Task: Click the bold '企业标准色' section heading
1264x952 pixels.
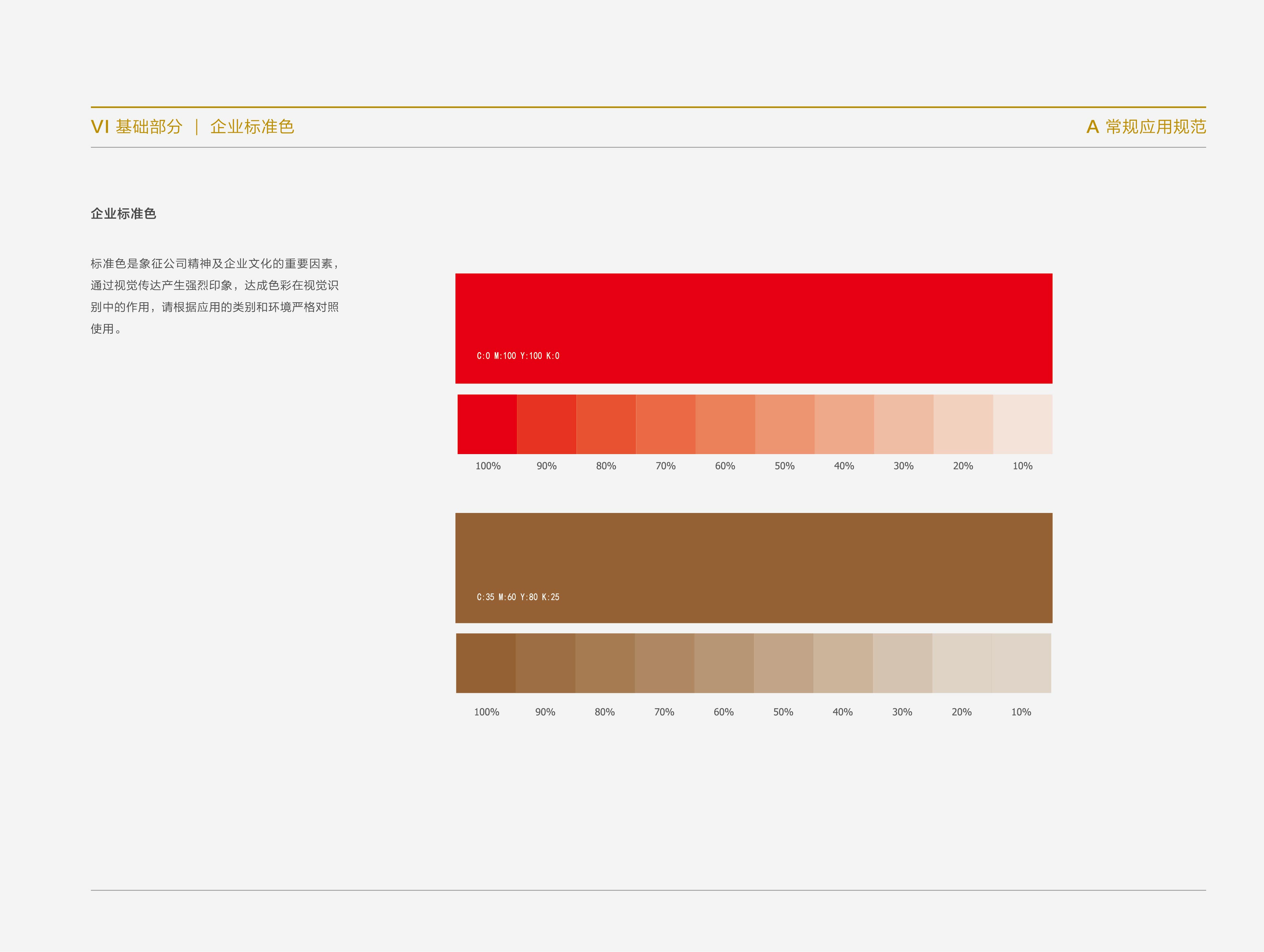Action: click(x=123, y=214)
